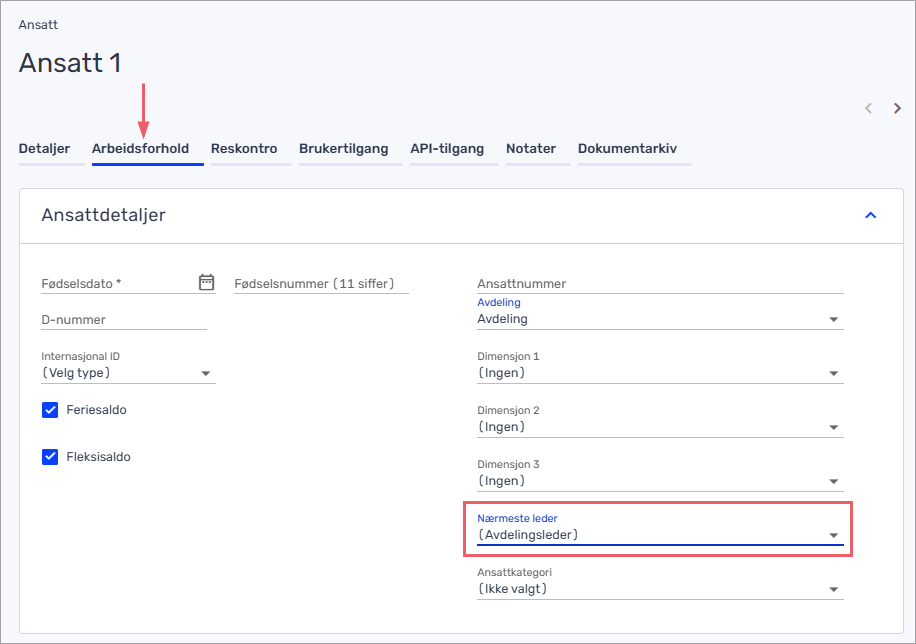Collapse the Ansattdetaljer panel chevron

870,215
